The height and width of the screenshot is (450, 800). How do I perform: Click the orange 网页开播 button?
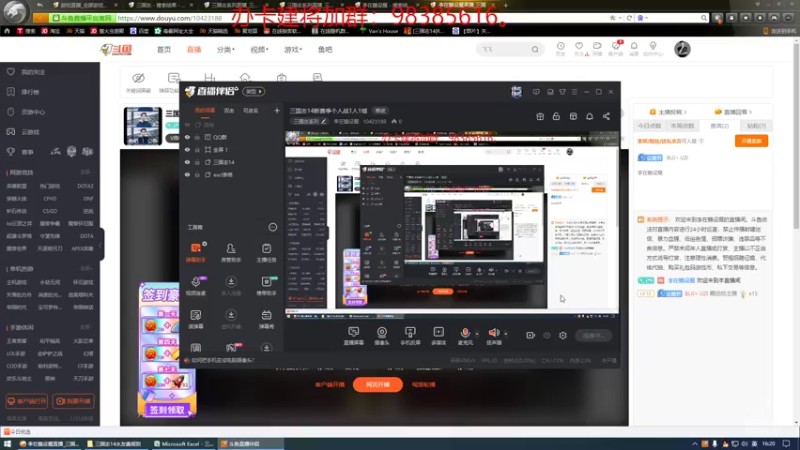[x=378, y=385]
